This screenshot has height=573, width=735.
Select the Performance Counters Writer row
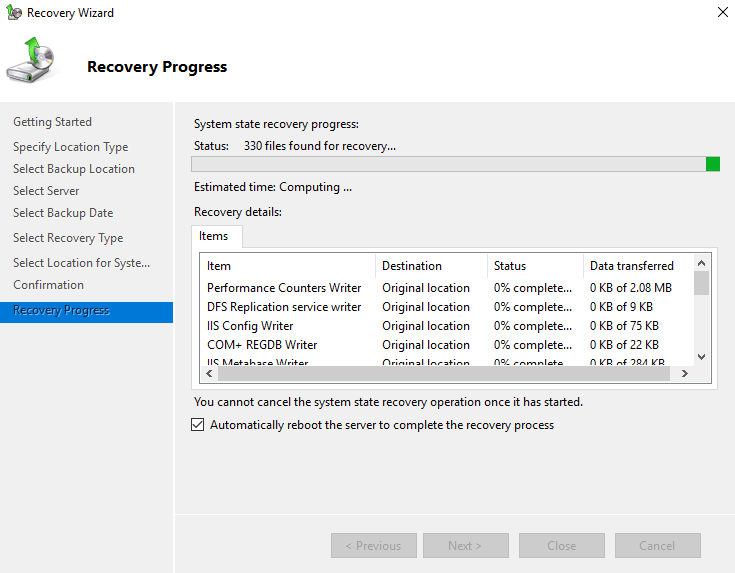click(x=285, y=288)
